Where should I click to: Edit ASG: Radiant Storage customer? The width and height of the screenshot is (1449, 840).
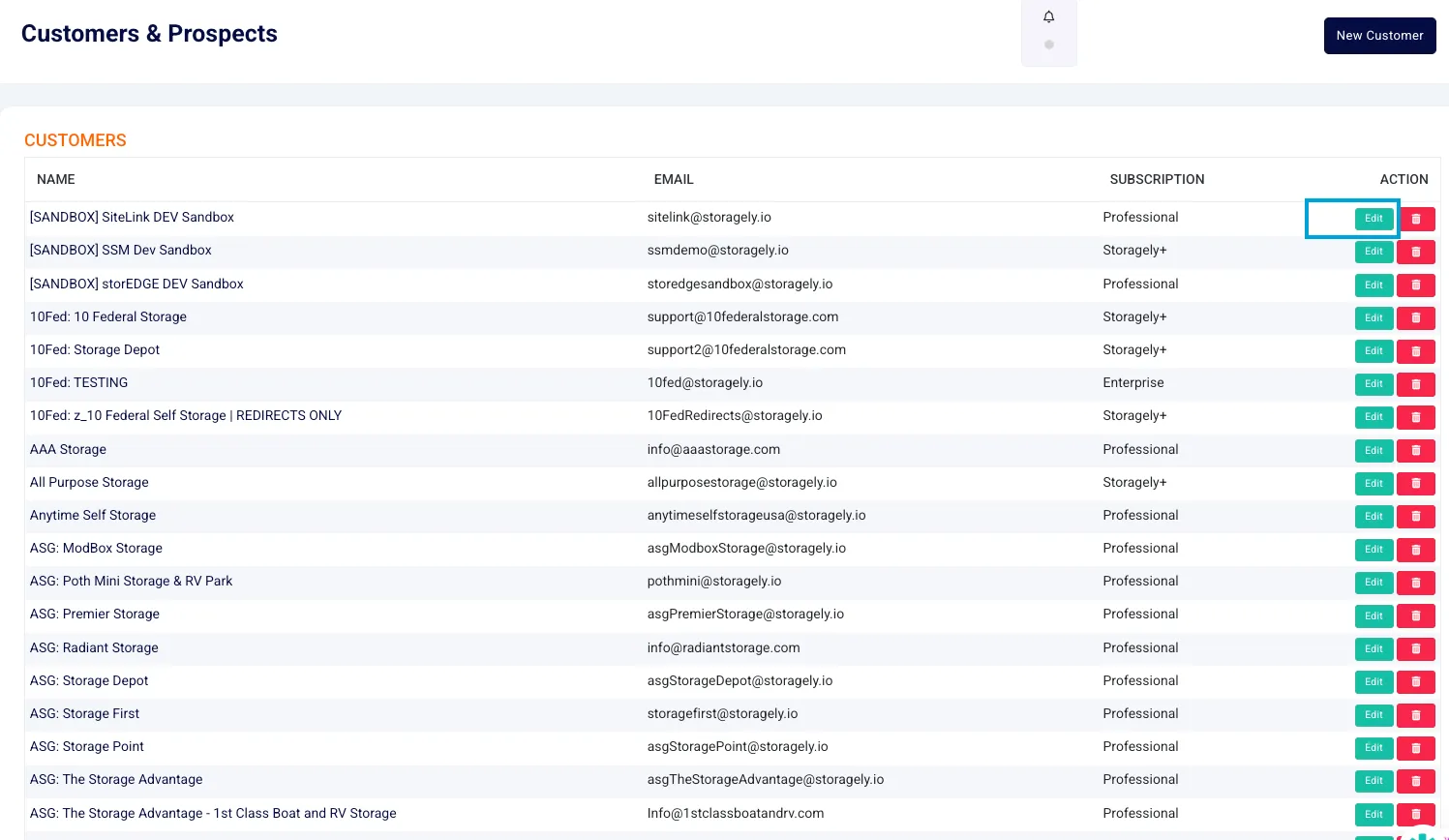1374,649
